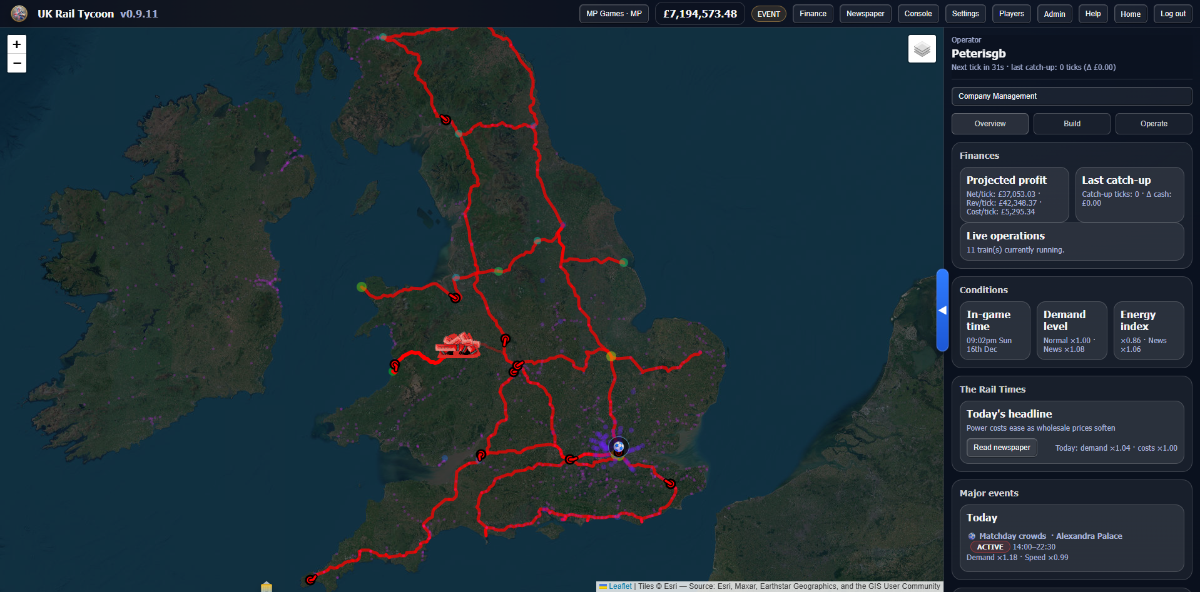Image resolution: width=1200 pixels, height=592 pixels.
Task: Open the Finance page from header
Action: [x=813, y=14]
